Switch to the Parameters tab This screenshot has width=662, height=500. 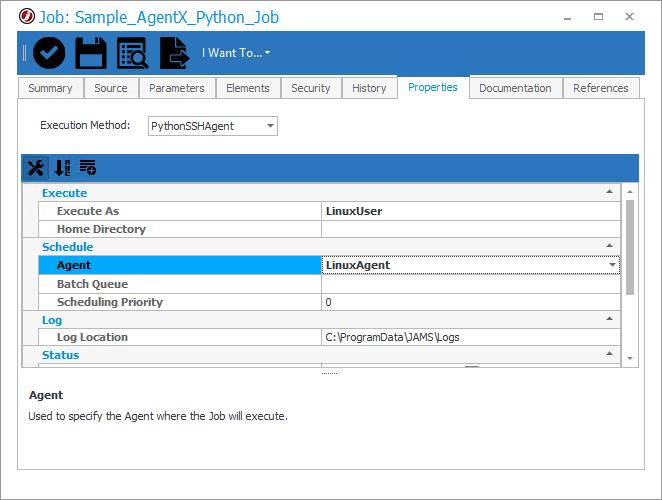point(177,88)
